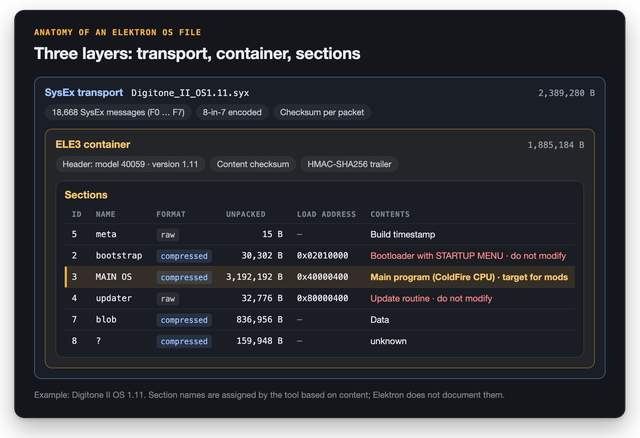The height and width of the screenshot is (438, 640).
Task: Click the '8-in-7 encoded' pill
Action: [232, 112]
